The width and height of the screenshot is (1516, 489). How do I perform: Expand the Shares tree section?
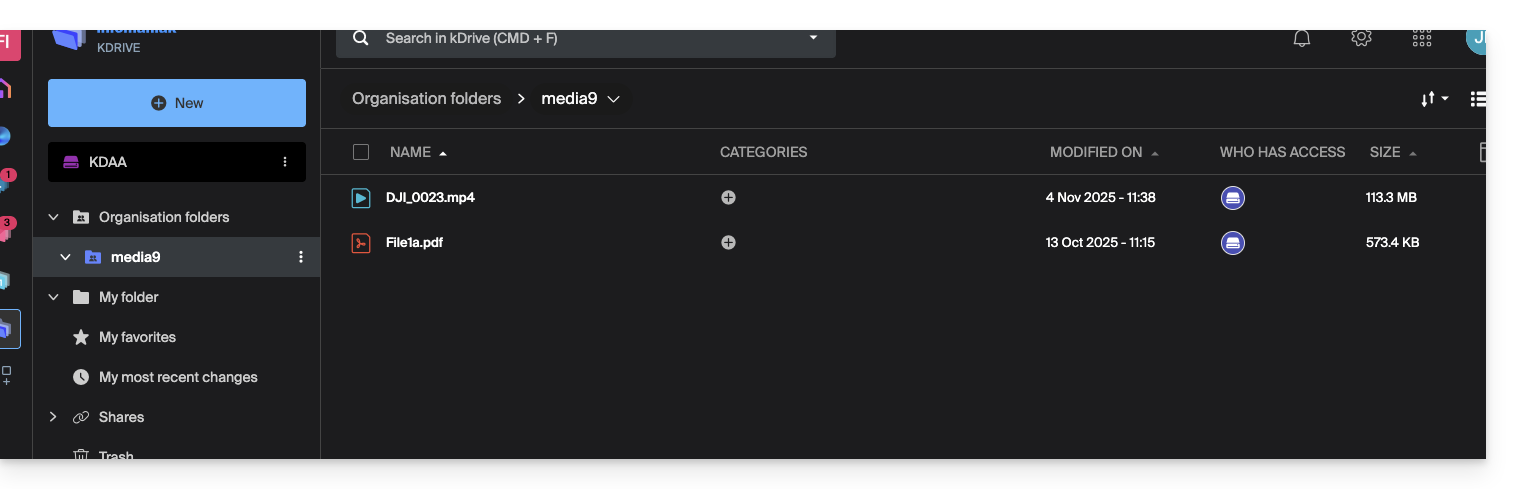coord(53,417)
